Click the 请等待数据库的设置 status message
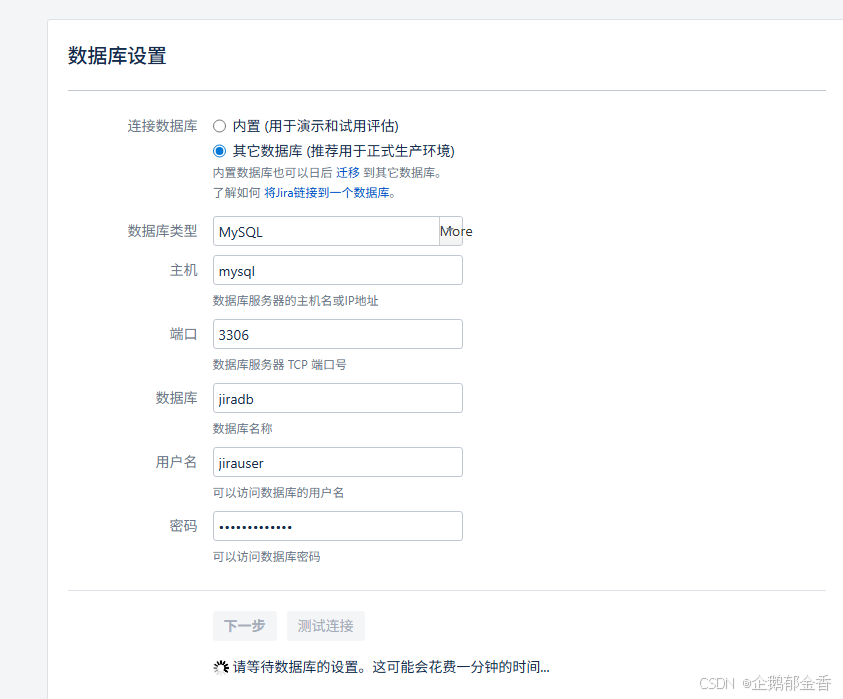 [x=391, y=668]
